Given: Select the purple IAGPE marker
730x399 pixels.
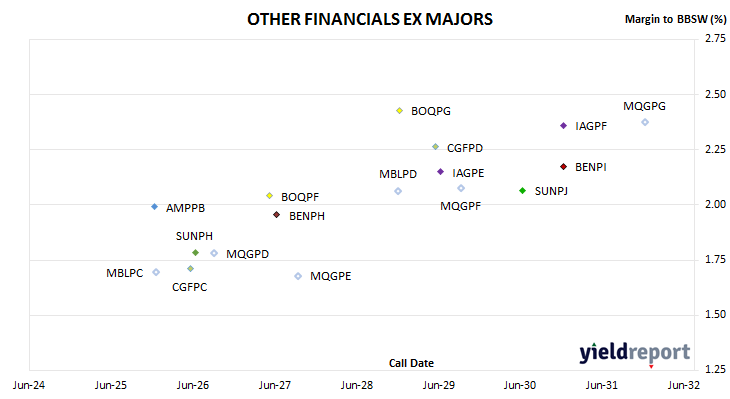Looking at the screenshot, I should click(x=440, y=172).
